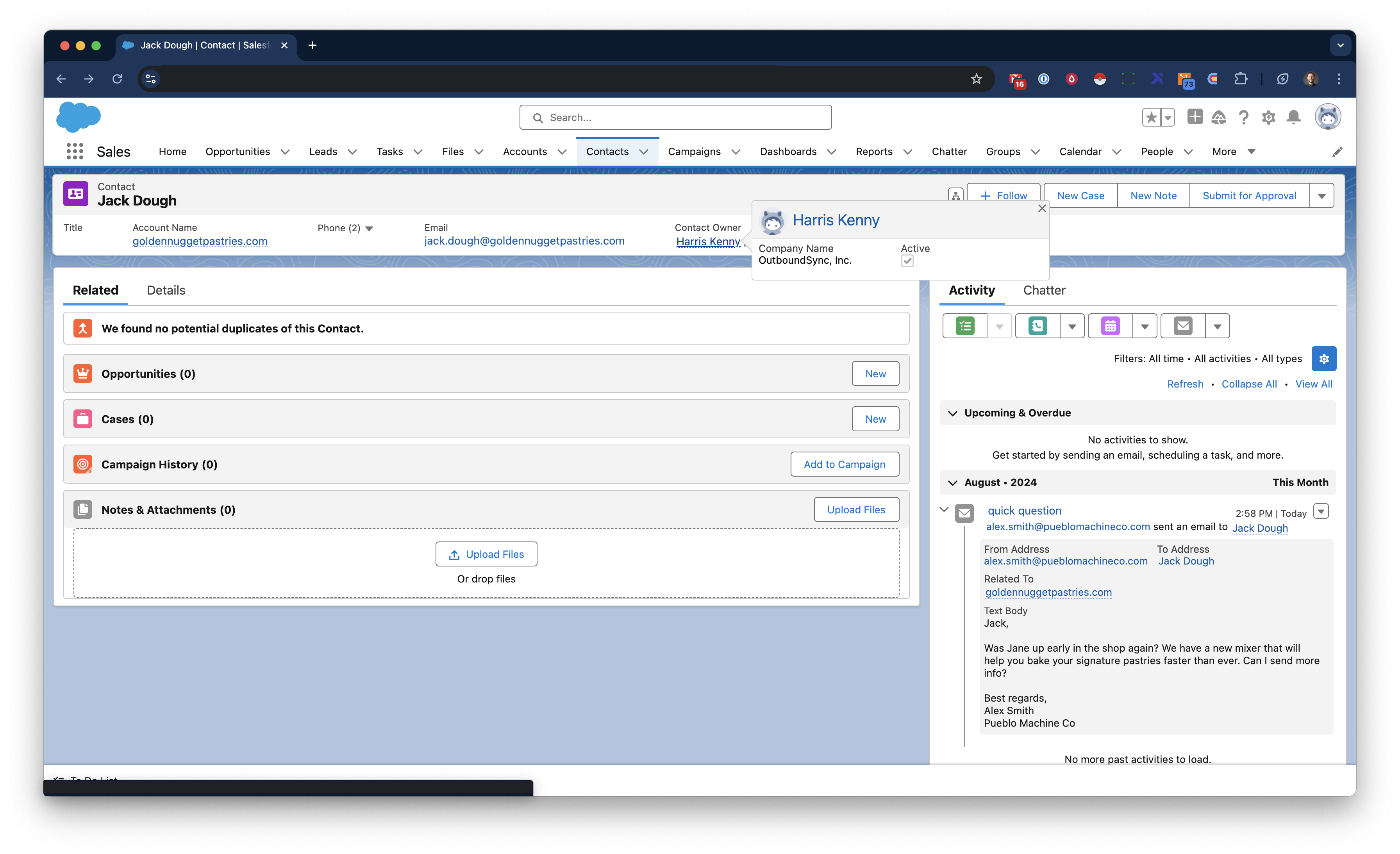Click the Global Actions plus icon

click(1195, 118)
